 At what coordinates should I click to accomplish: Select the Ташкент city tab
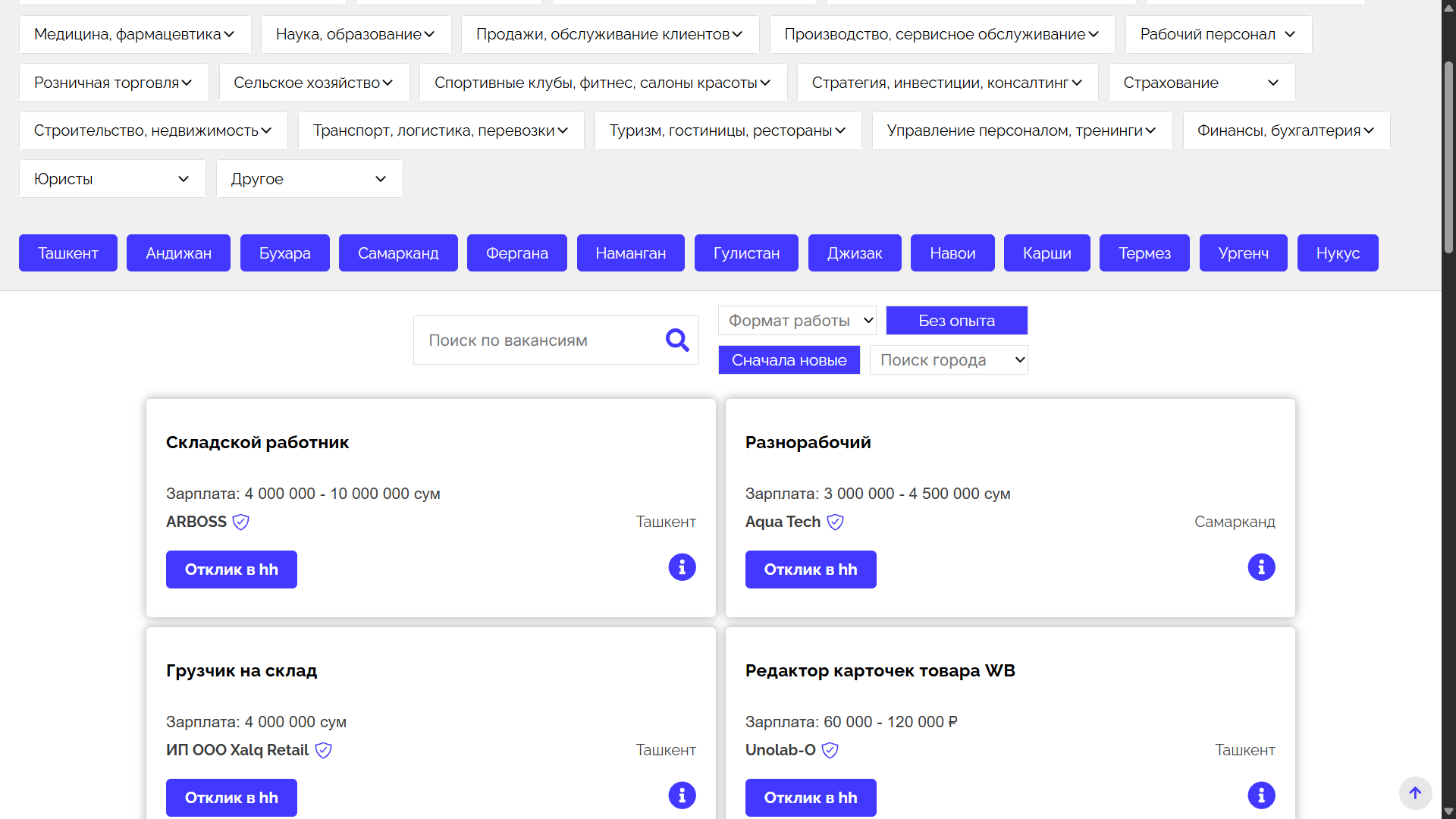68,253
